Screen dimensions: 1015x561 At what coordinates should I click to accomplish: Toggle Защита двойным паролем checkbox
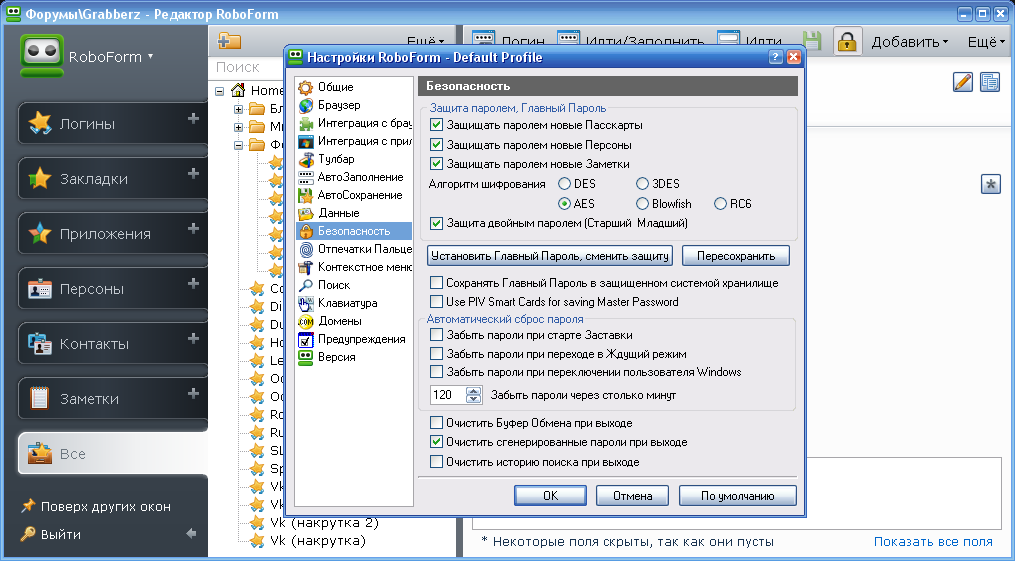coord(436,223)
